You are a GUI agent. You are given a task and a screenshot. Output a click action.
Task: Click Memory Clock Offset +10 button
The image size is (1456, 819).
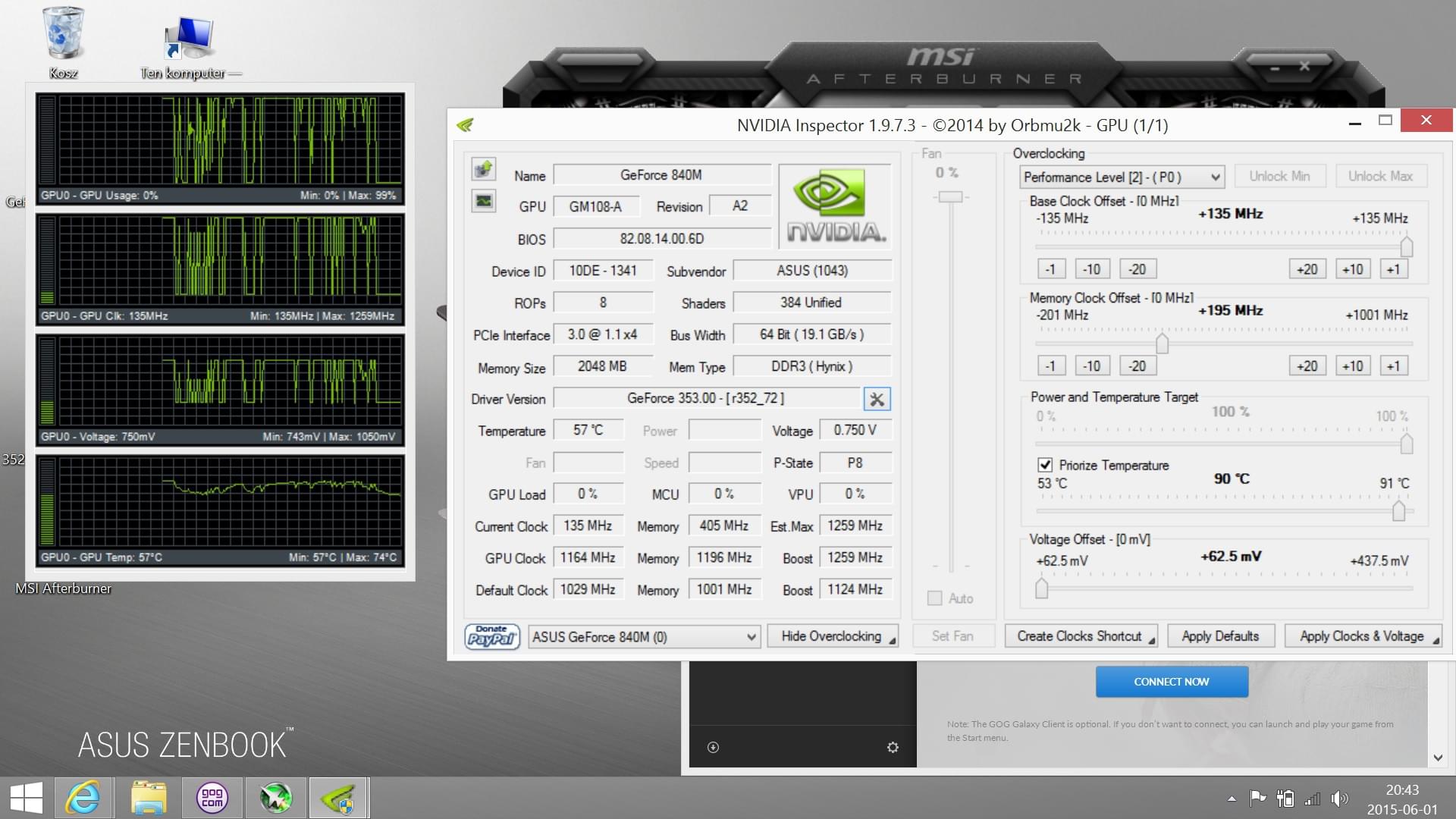point(1353,366)
